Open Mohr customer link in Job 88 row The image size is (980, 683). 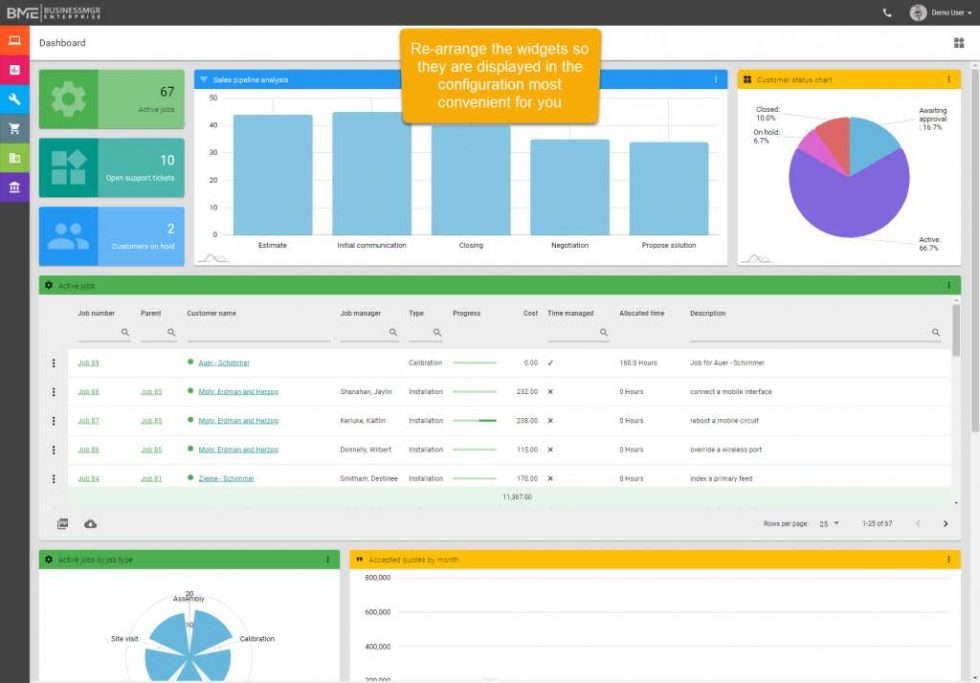tap(238, 392)
